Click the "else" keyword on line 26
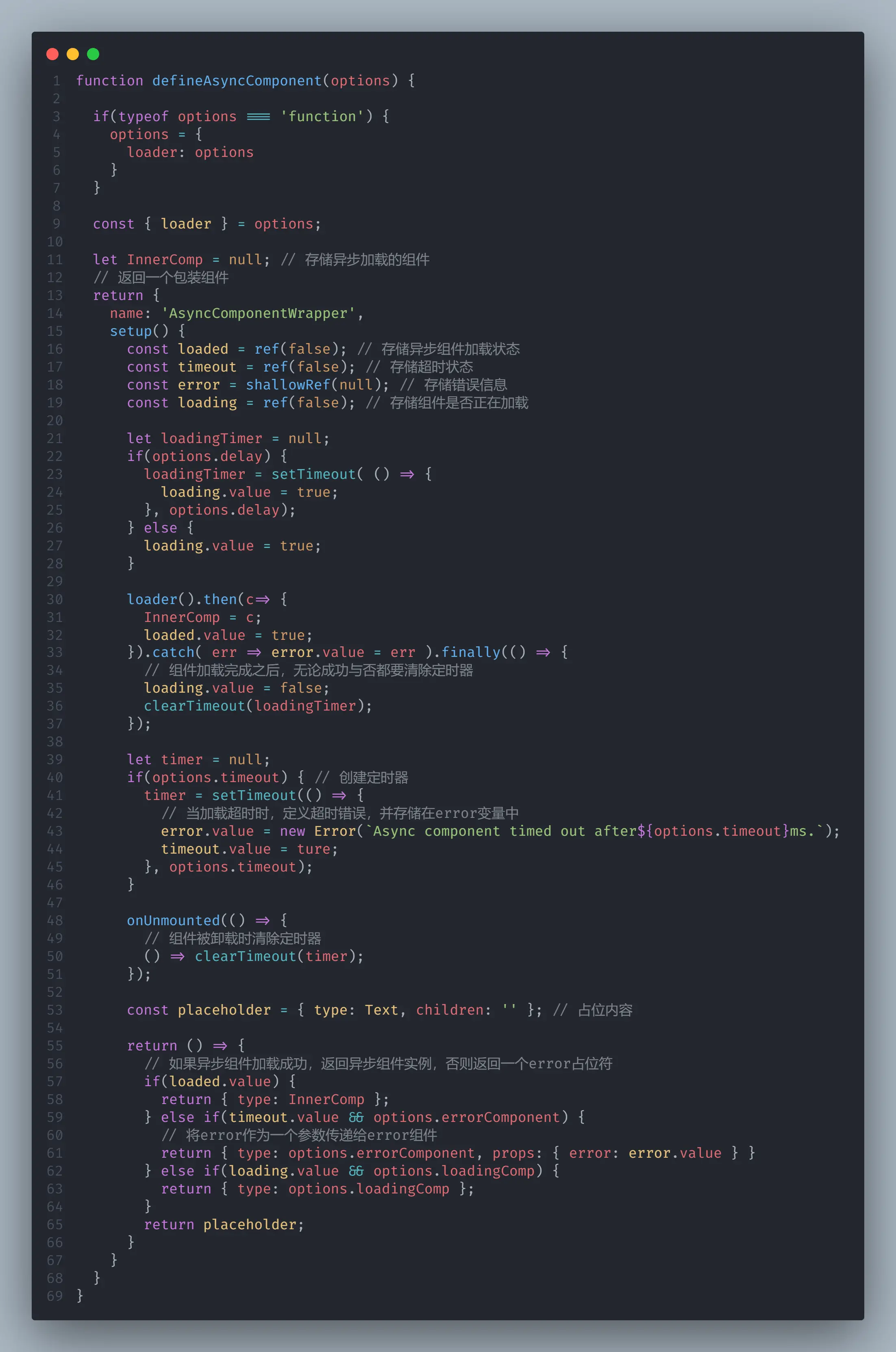896x1352 pixels. (x=161, y=528)
